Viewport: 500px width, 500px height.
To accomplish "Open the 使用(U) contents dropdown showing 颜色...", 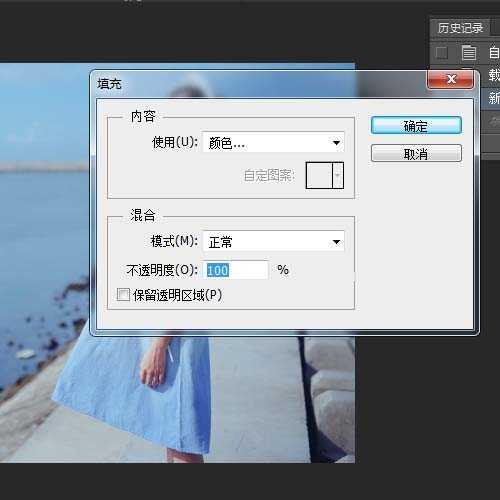I will pos(273,143).
